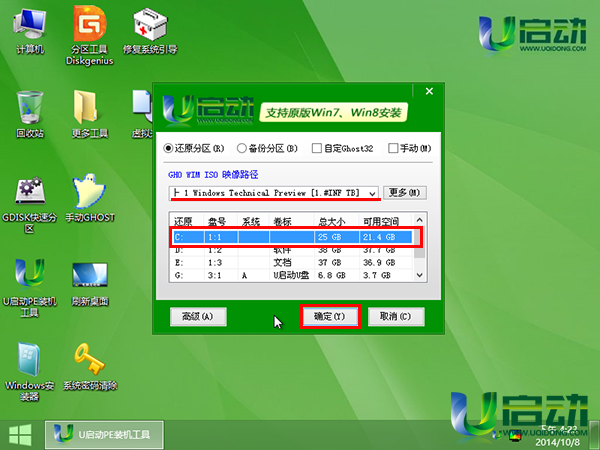The width and height of the screenshot is (600, 450).
Task: Click the 盘号 column header
Action: [221, 221]
